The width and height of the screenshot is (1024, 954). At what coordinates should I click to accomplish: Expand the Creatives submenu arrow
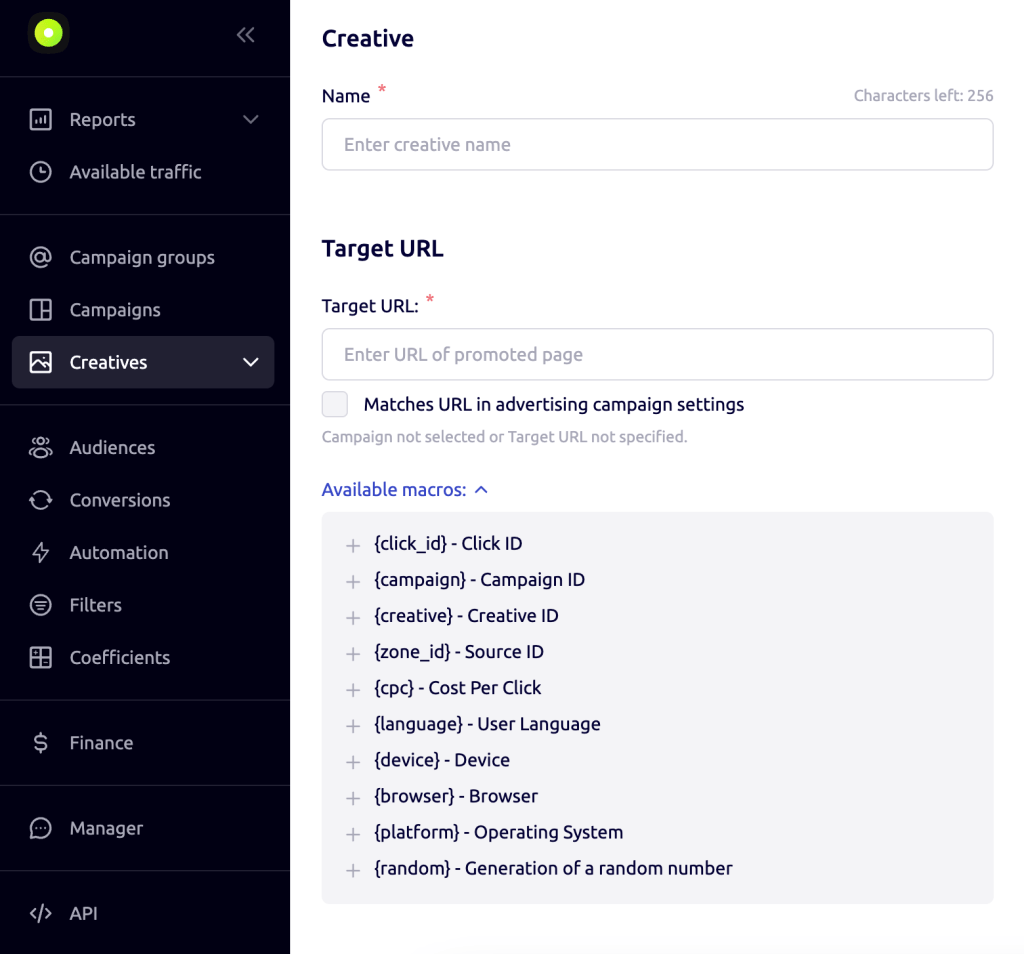point(251,362)
